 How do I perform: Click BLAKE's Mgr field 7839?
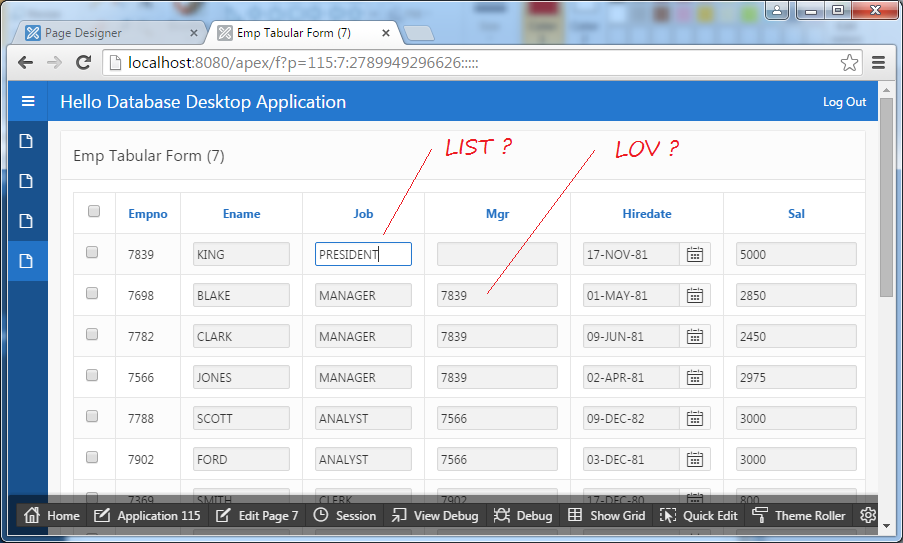[498, 295]
